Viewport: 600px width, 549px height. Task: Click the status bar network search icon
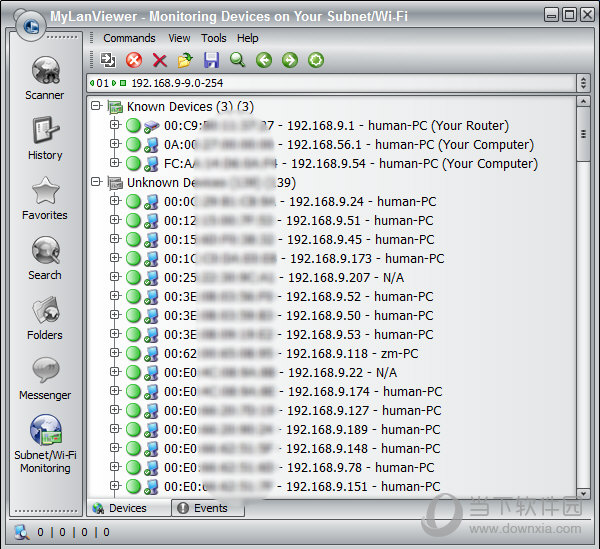pos(22,532)
